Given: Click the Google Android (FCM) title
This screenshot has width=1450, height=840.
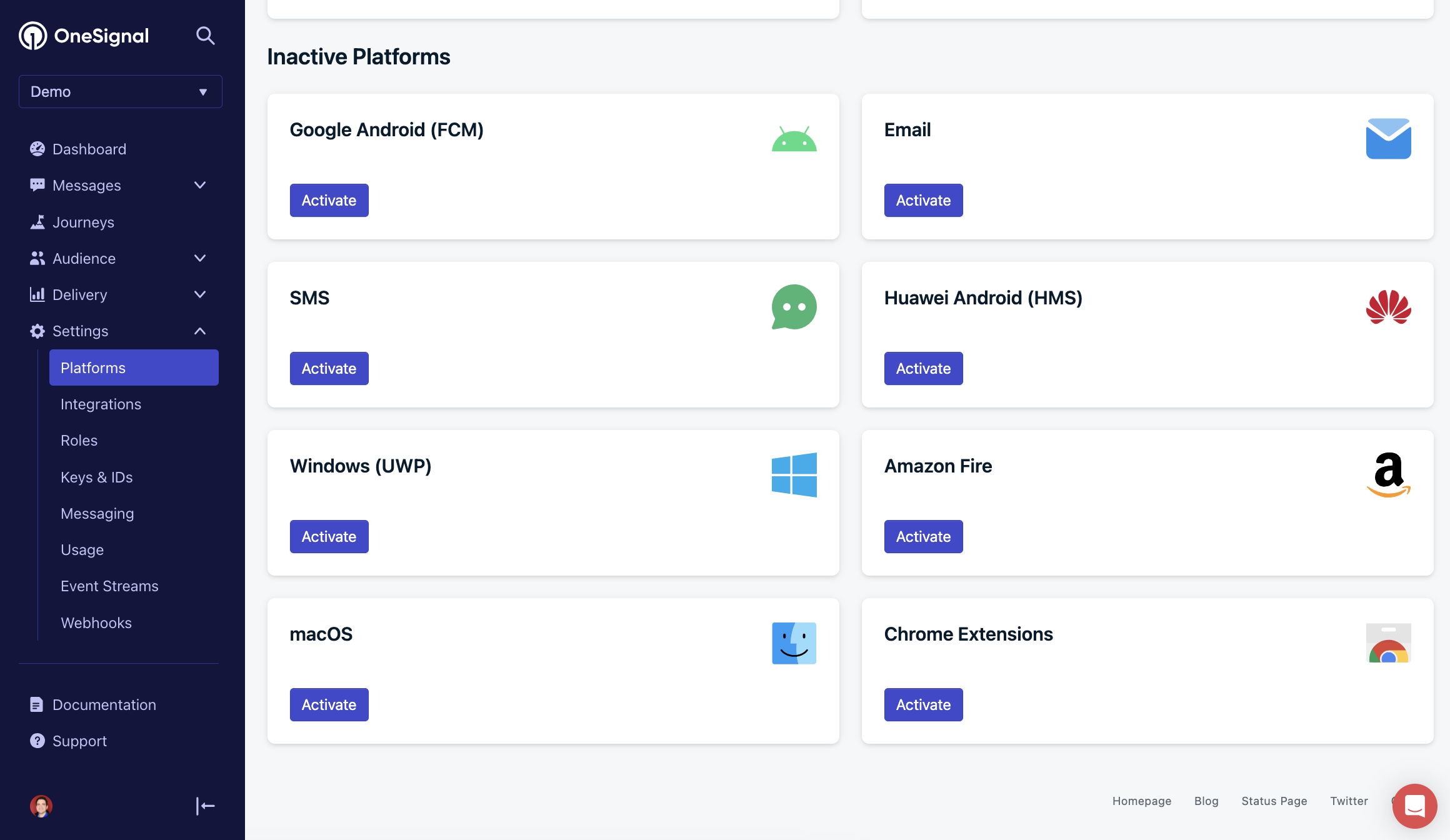Looking at the screenshot, I should pos(386,129).
